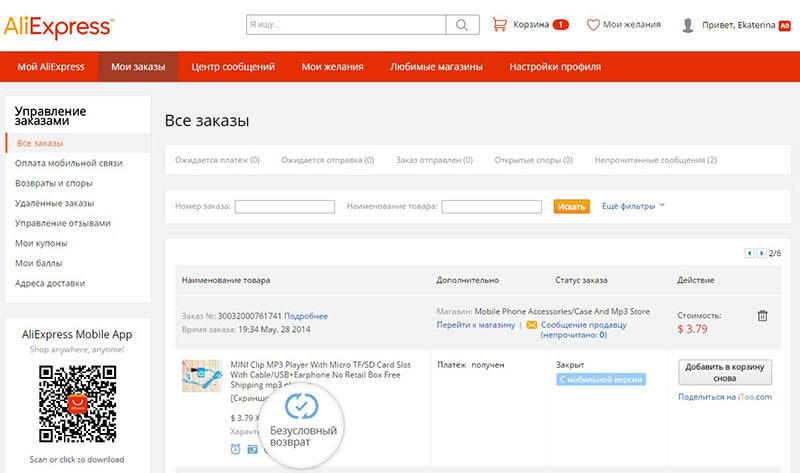Click the 'С мобильной версии' badge

click(x=601, y=380)
